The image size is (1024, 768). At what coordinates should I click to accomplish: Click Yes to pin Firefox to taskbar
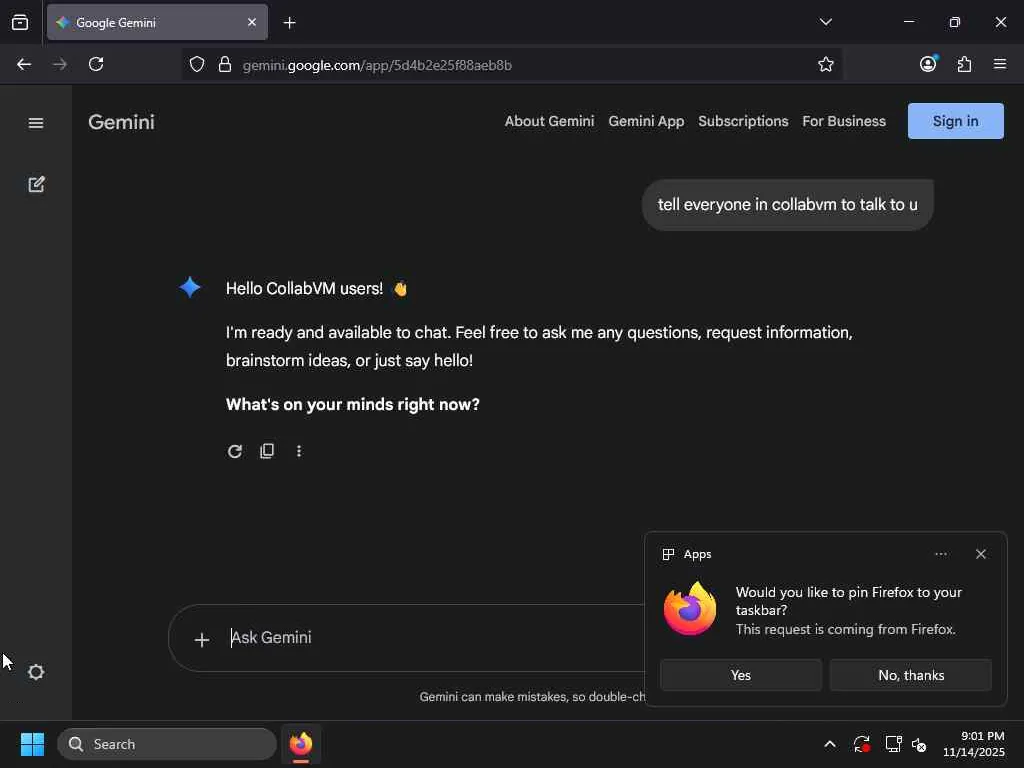click(x=741, y=675)
